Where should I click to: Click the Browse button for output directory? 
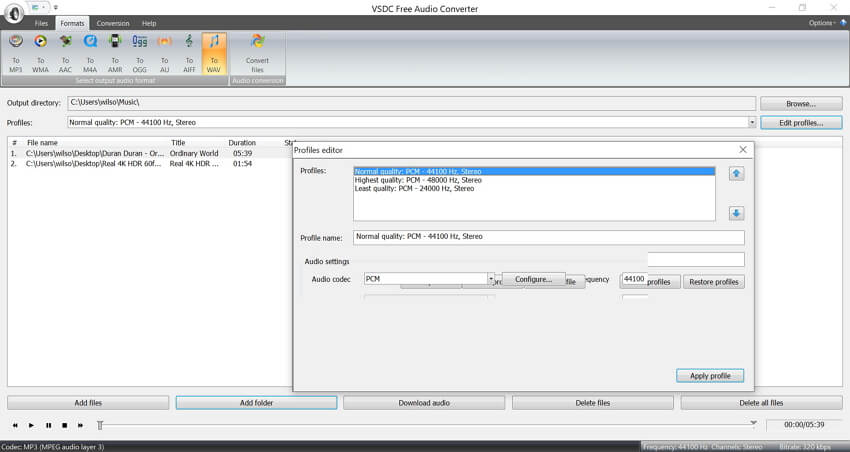click(x=801, y=104)
